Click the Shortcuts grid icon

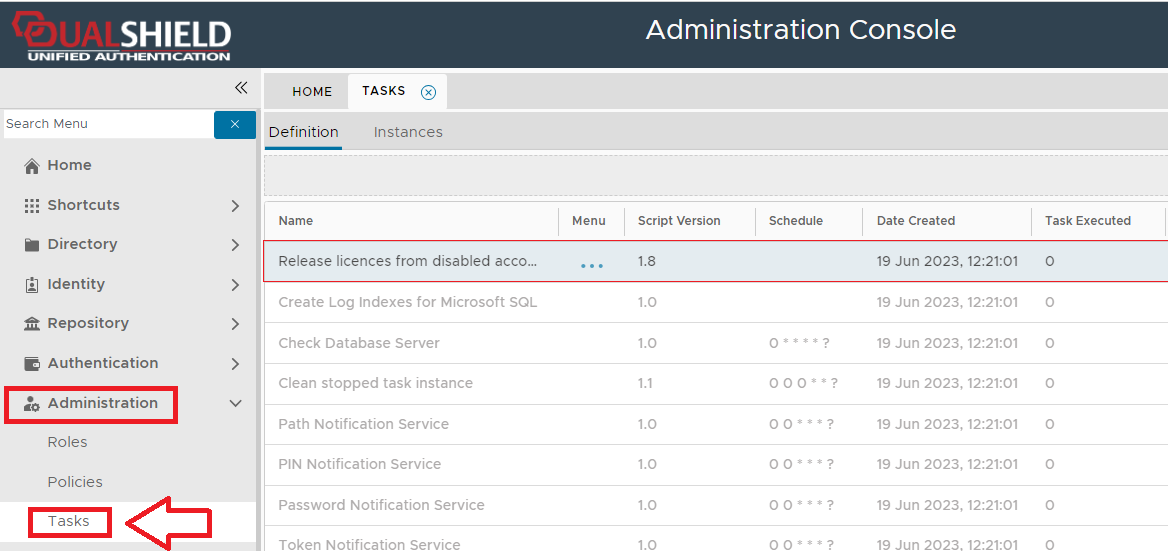click(x=32, y=205)
